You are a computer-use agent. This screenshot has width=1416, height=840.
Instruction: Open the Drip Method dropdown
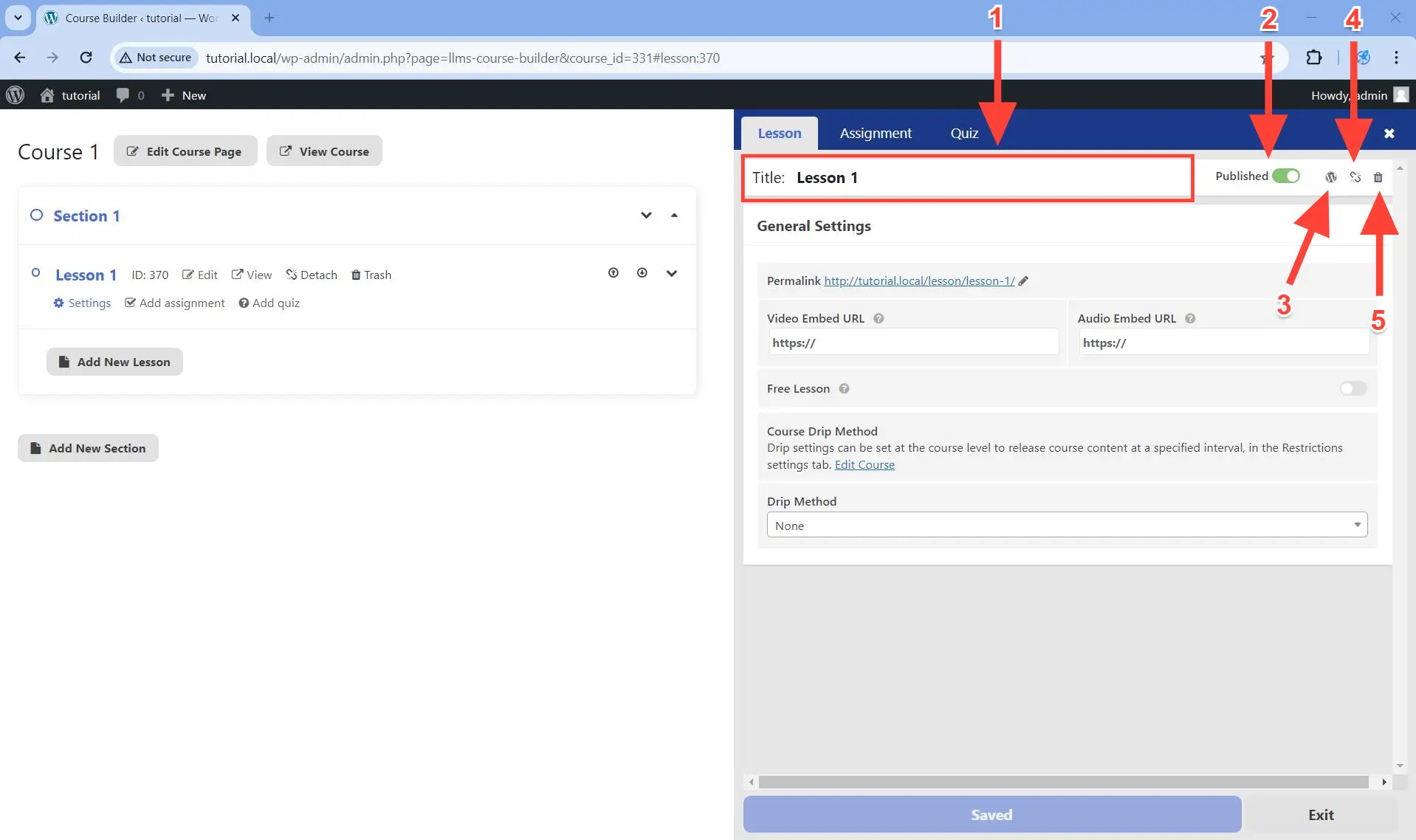(x=1067, y=525)
